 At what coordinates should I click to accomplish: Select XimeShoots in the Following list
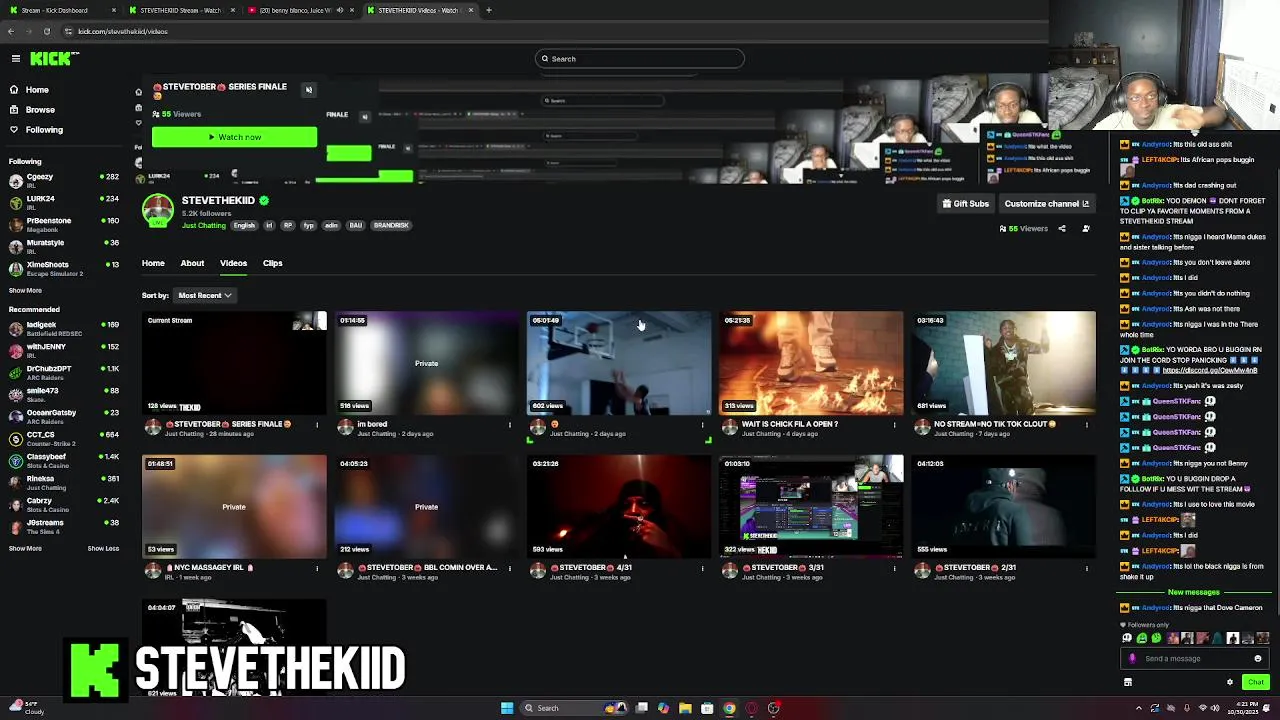click(x=64, y=269)
